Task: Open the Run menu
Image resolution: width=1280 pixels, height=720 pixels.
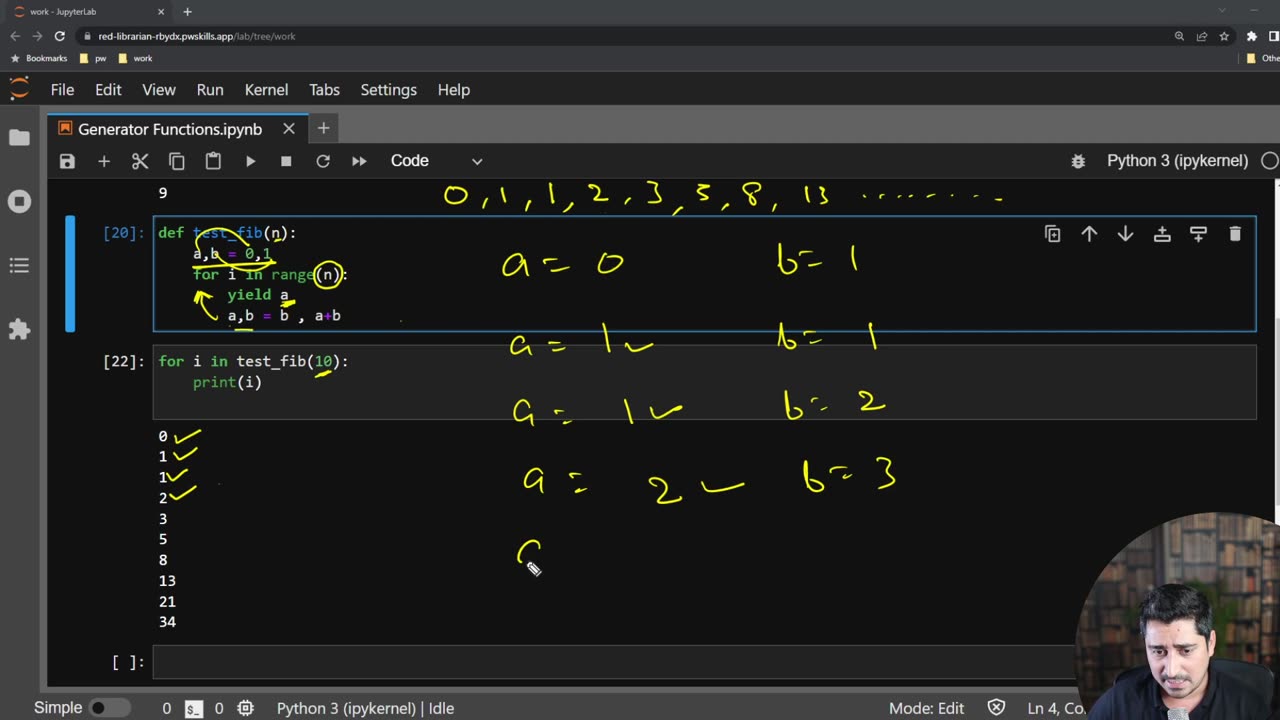Action: click(x=210, y=90)
